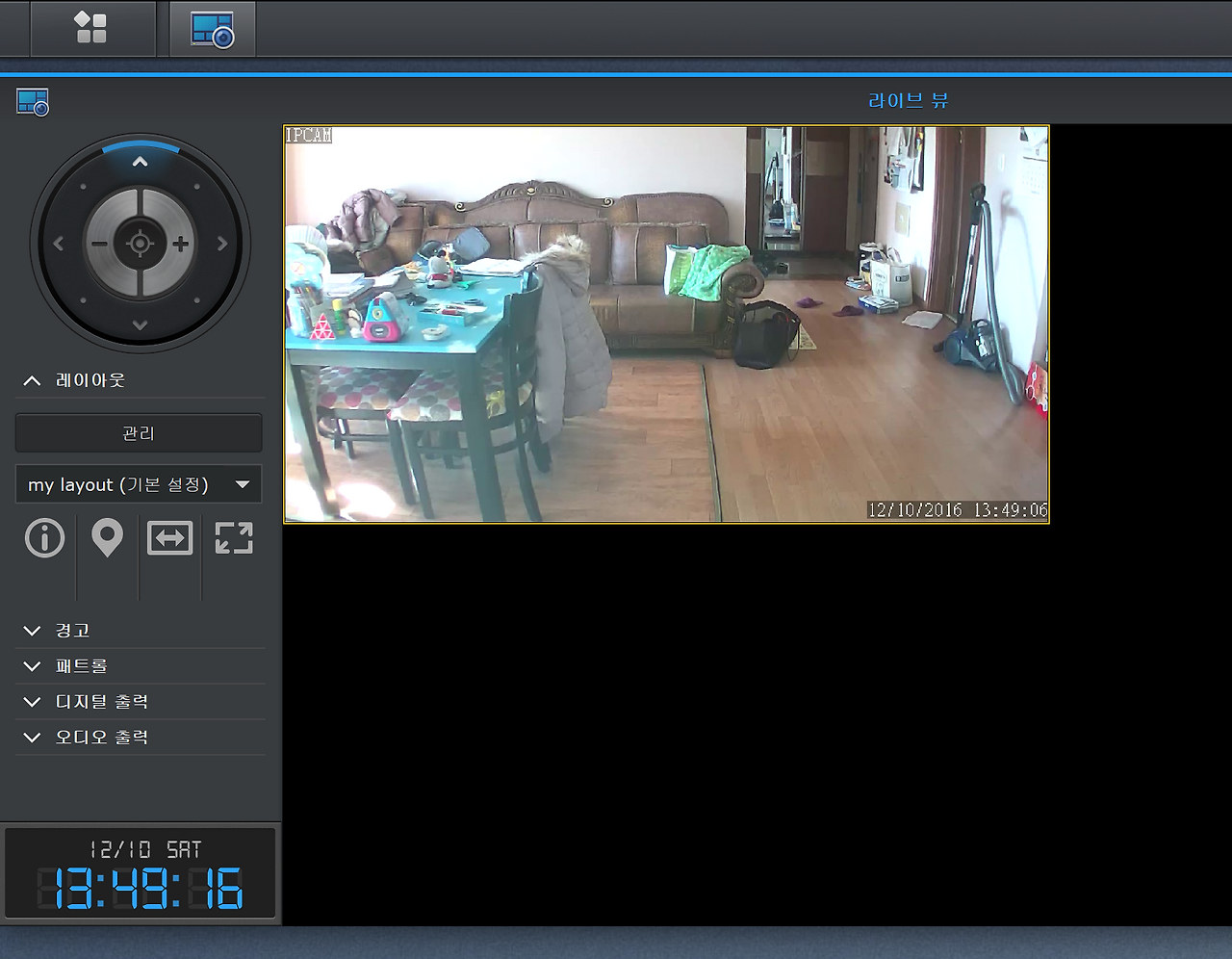Open the map pin E-Map icon
The height and width of the screenshot is (959, 1232).
107,538
